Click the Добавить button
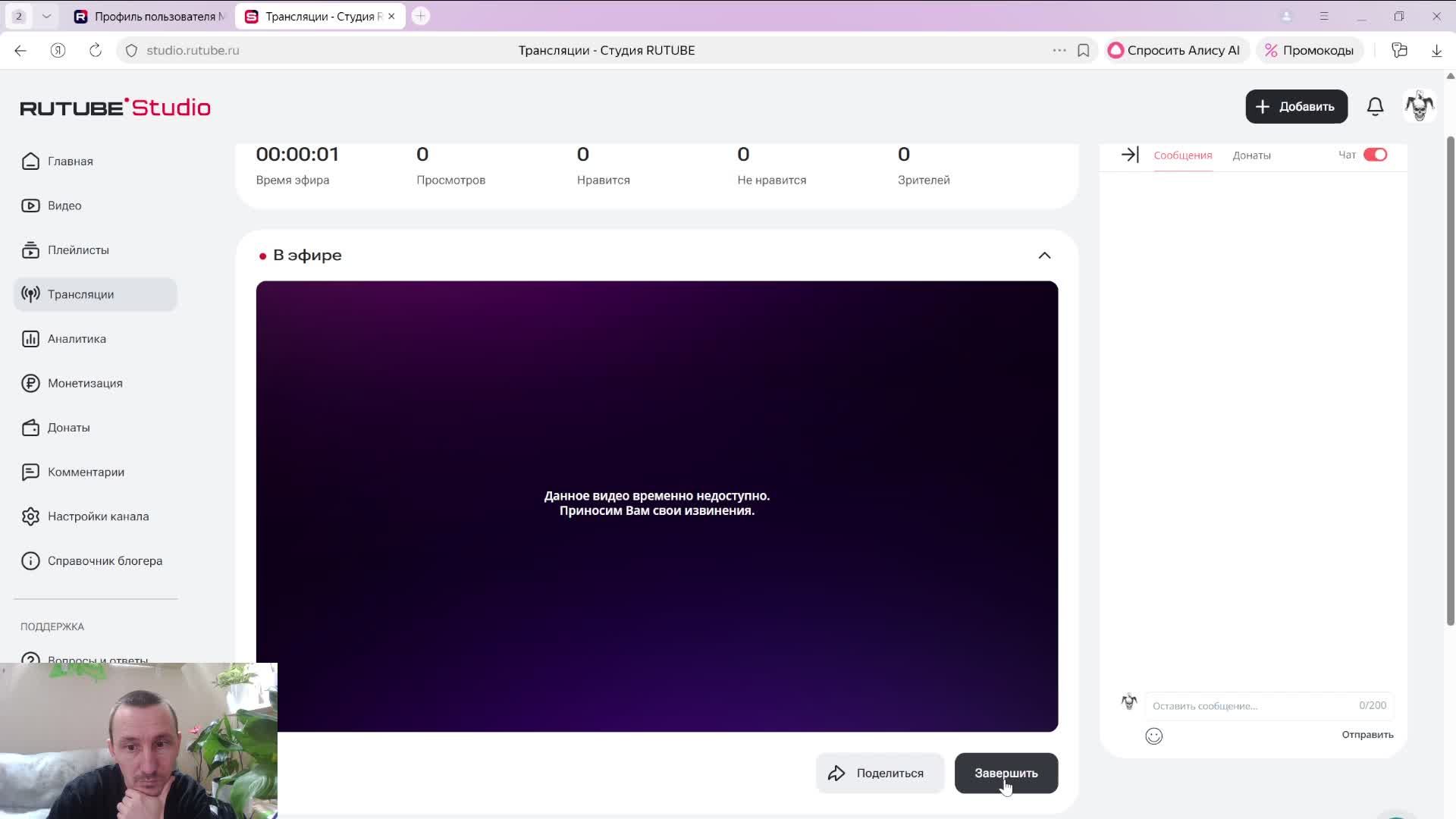The image size is (1456, 819). [1295, 106]
